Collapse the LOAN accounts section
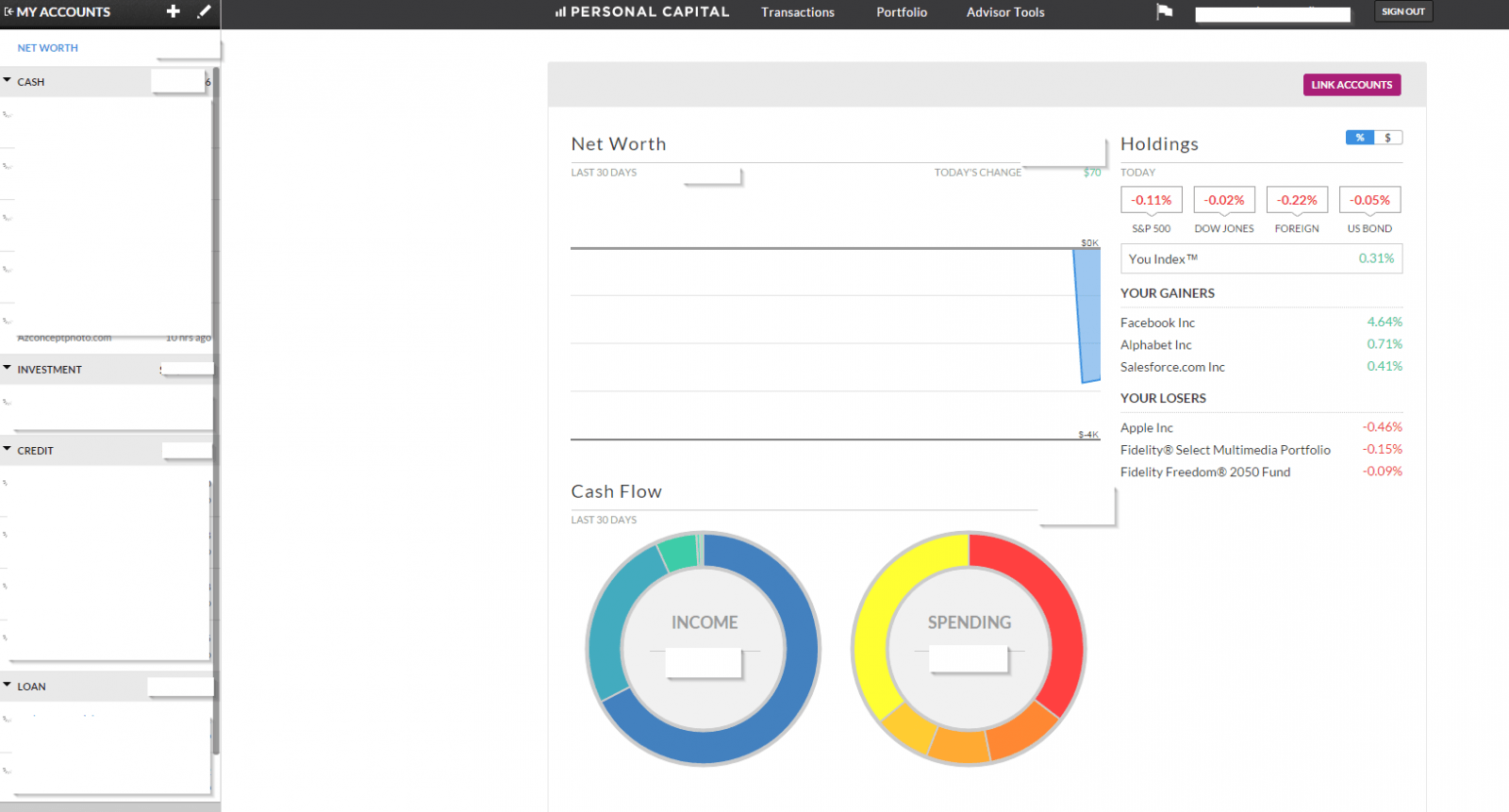Image resolution: width=1509 pixels, height=812 pixels. pyautogui.click(x=8, y=686)
